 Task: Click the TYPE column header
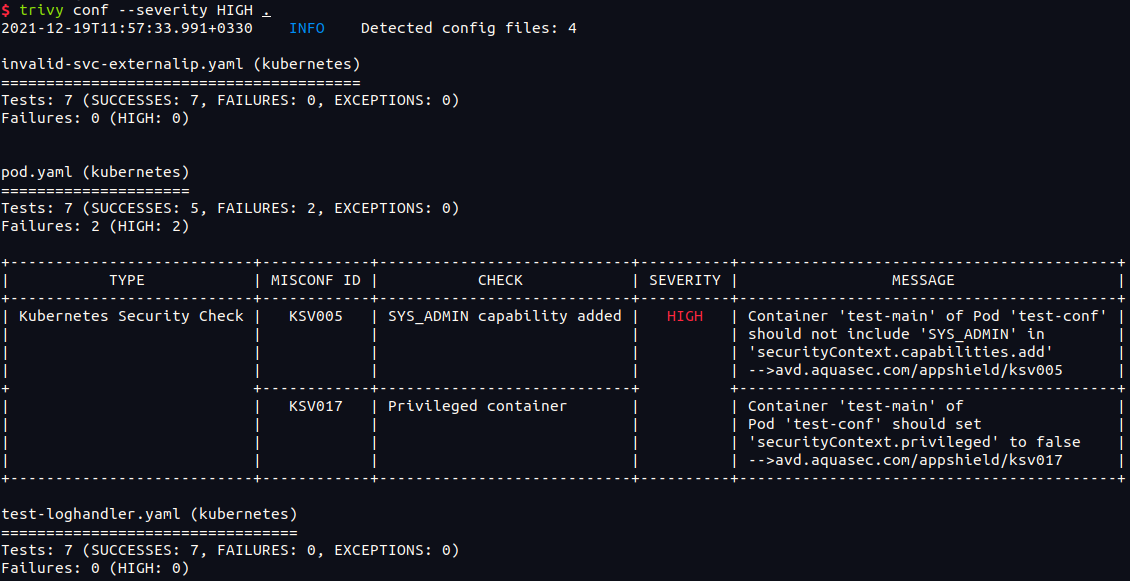pos(127,280)
